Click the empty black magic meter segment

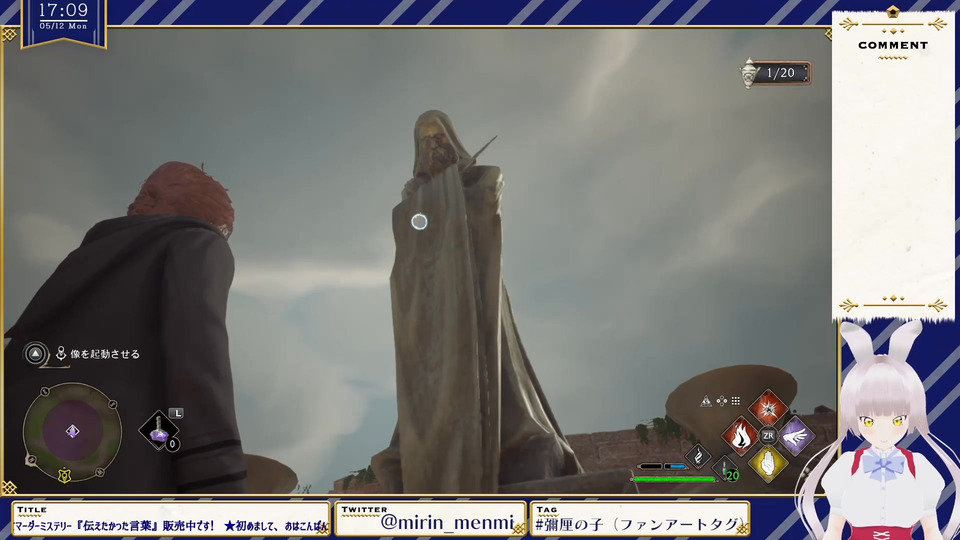(650, 467)
